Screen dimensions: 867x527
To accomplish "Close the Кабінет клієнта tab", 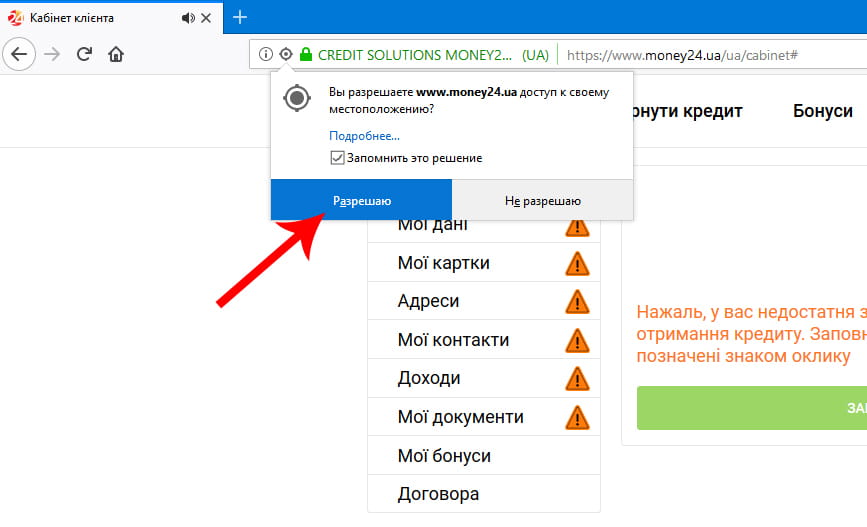I will click(206, 18).
